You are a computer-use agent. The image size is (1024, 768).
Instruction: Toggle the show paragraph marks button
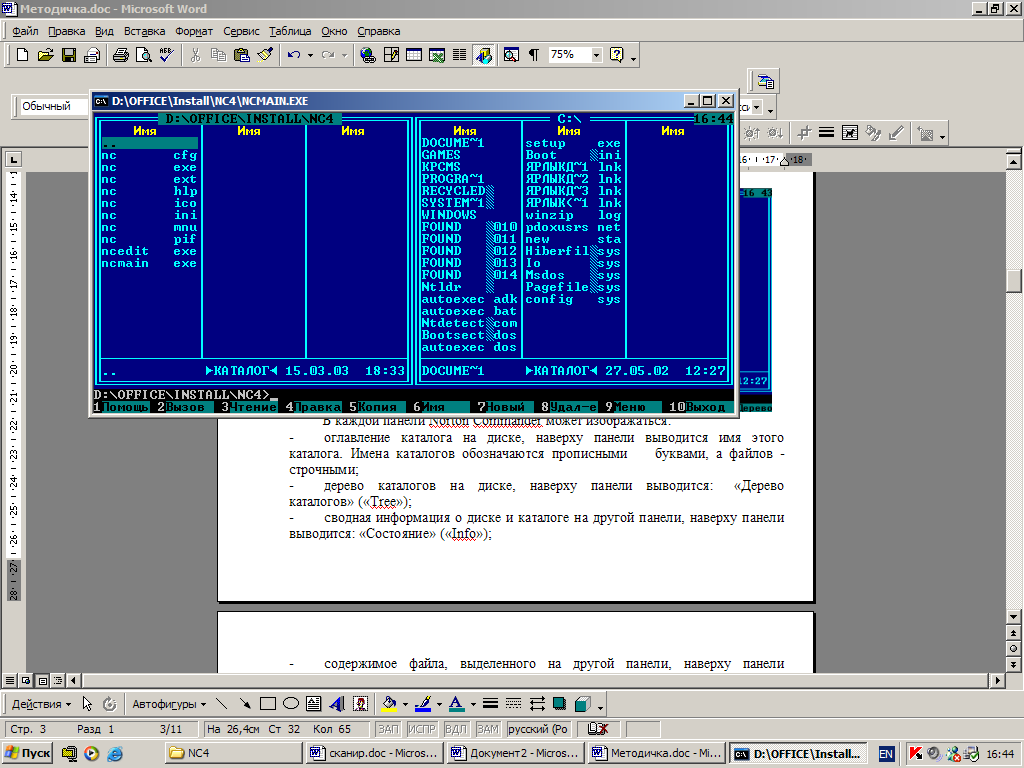[x=534, y=55]
